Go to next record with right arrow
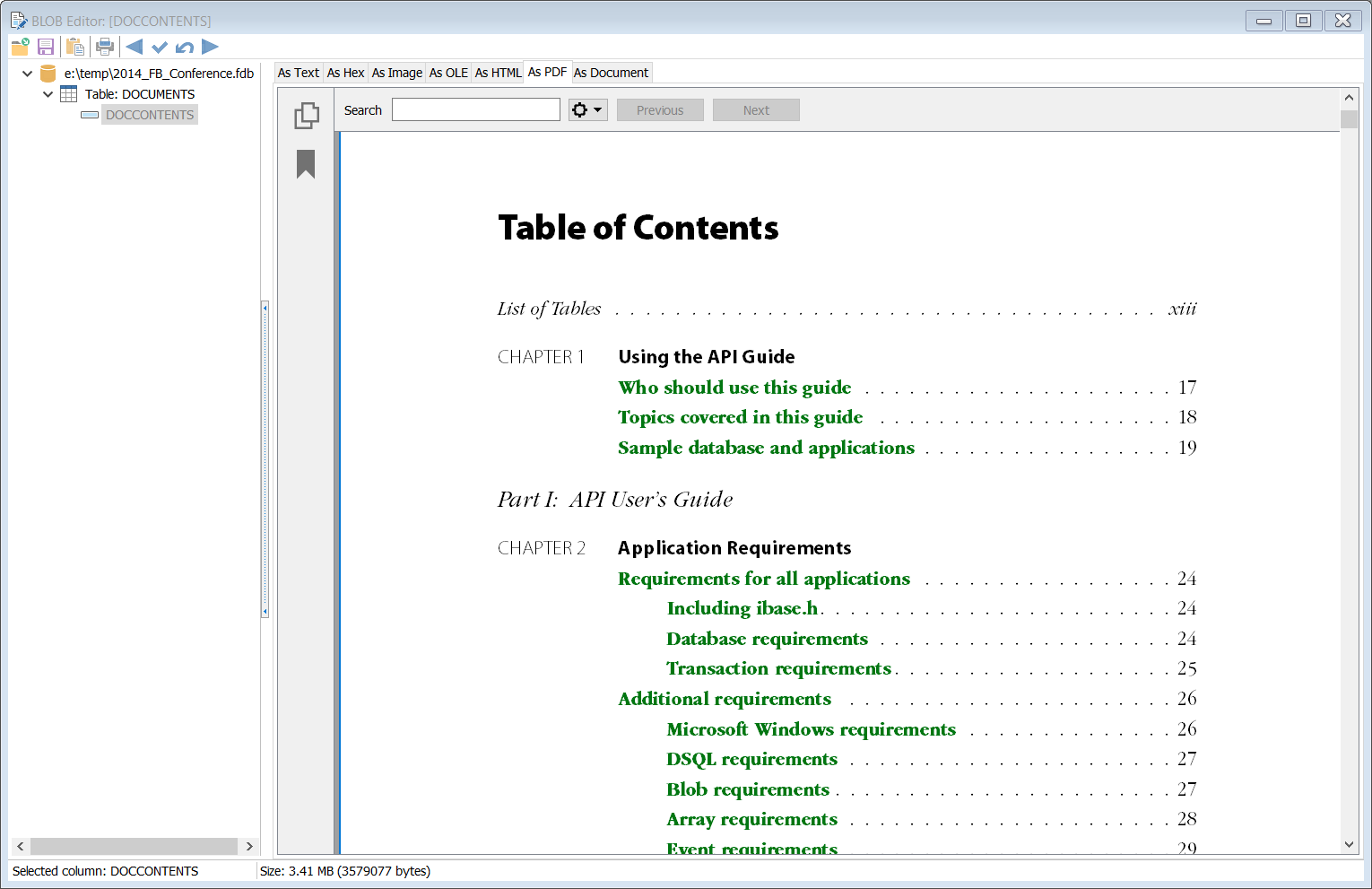Viewport: 1372px width, 889px height. [211, 47]
